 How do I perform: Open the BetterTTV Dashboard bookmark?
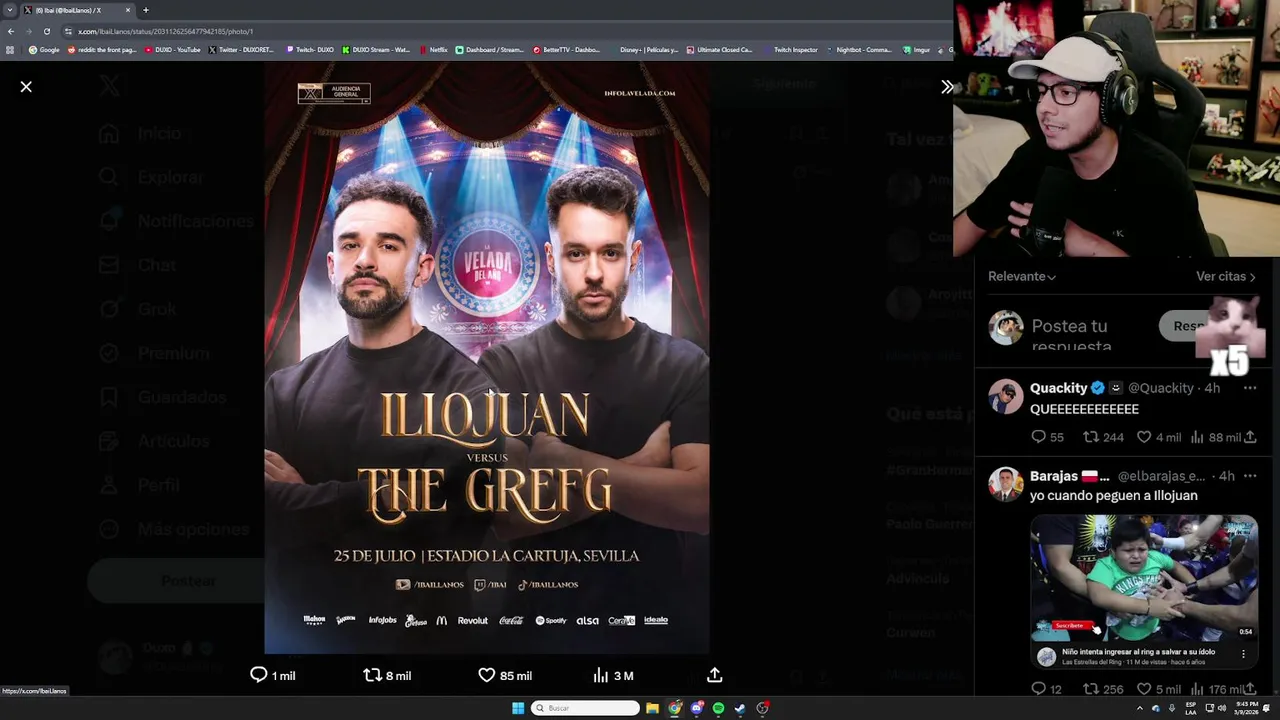[567, 50]
